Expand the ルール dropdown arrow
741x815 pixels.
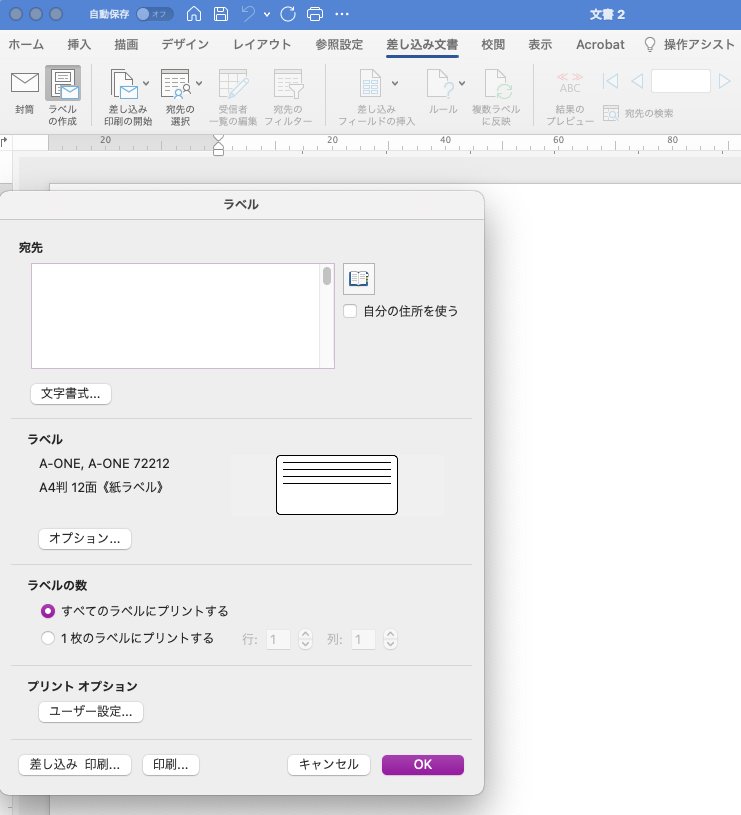click(x=462, y=83)
